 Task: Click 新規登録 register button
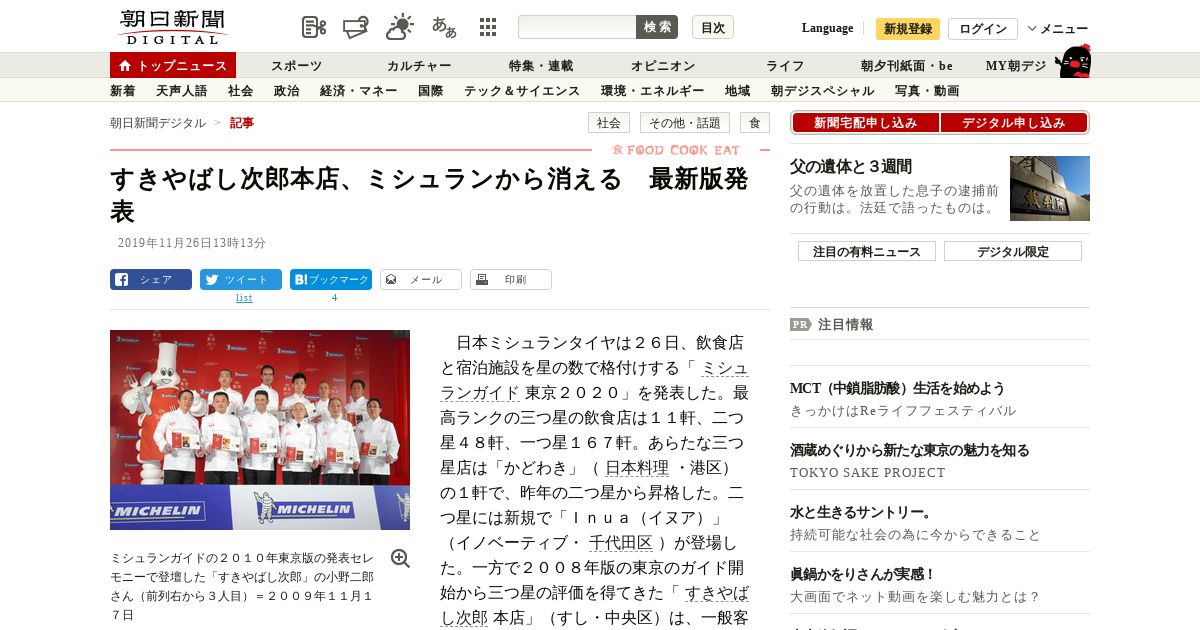908,28
